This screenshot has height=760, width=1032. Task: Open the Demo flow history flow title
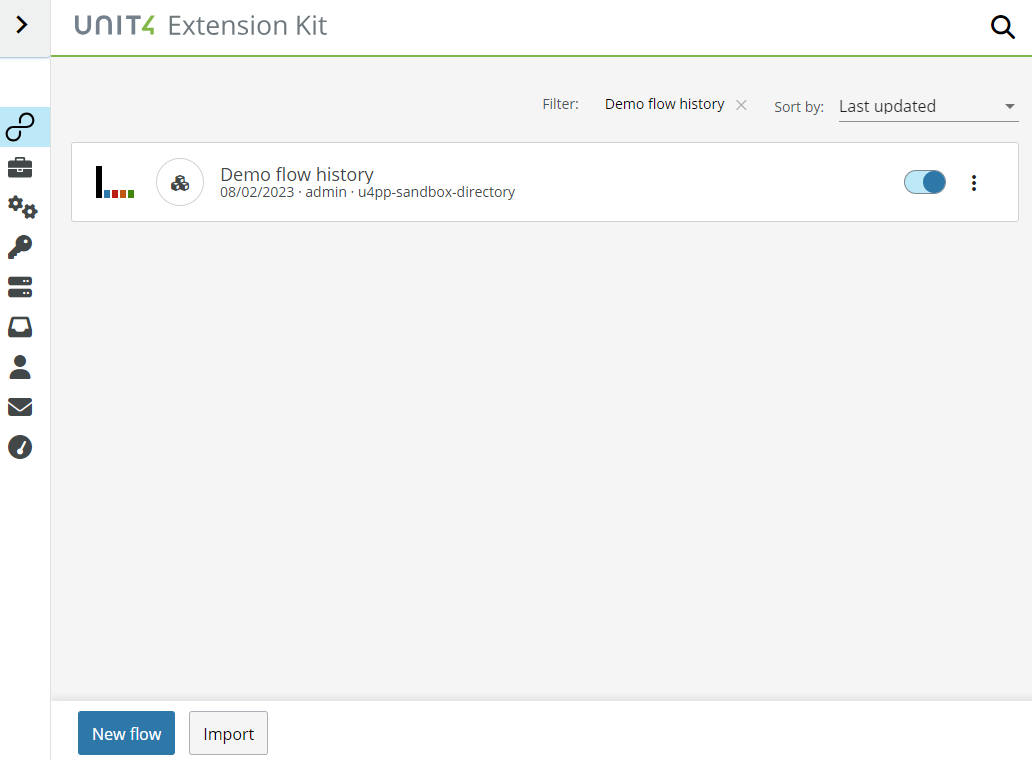pyautogui.click(x=297, y=174)
